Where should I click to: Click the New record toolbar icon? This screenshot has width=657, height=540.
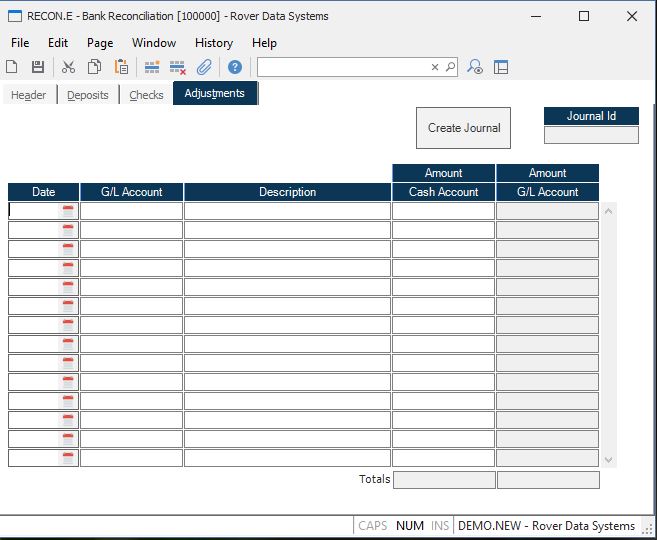[12, 67]
